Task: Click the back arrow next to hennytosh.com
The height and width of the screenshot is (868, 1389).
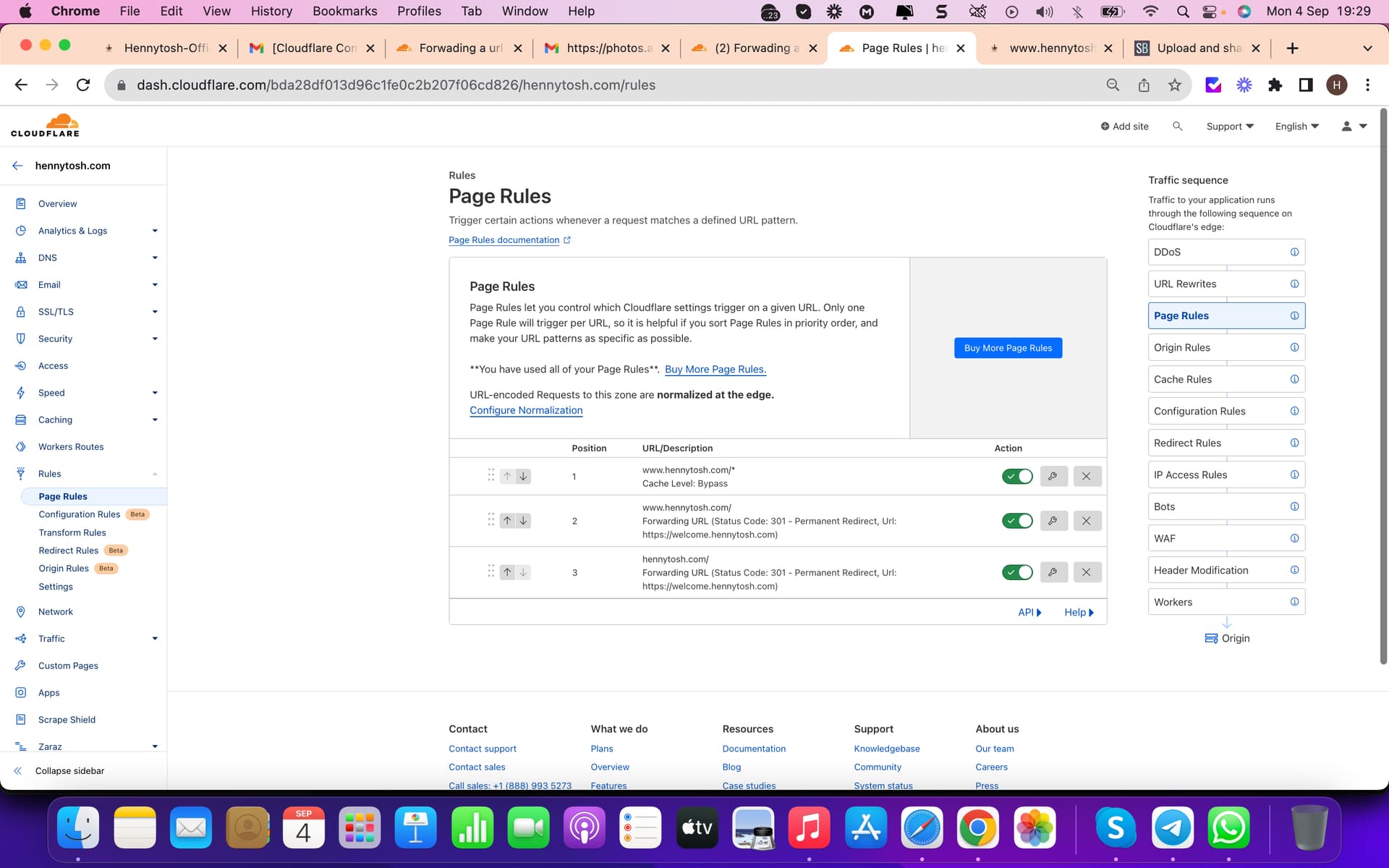Action: 18,166
